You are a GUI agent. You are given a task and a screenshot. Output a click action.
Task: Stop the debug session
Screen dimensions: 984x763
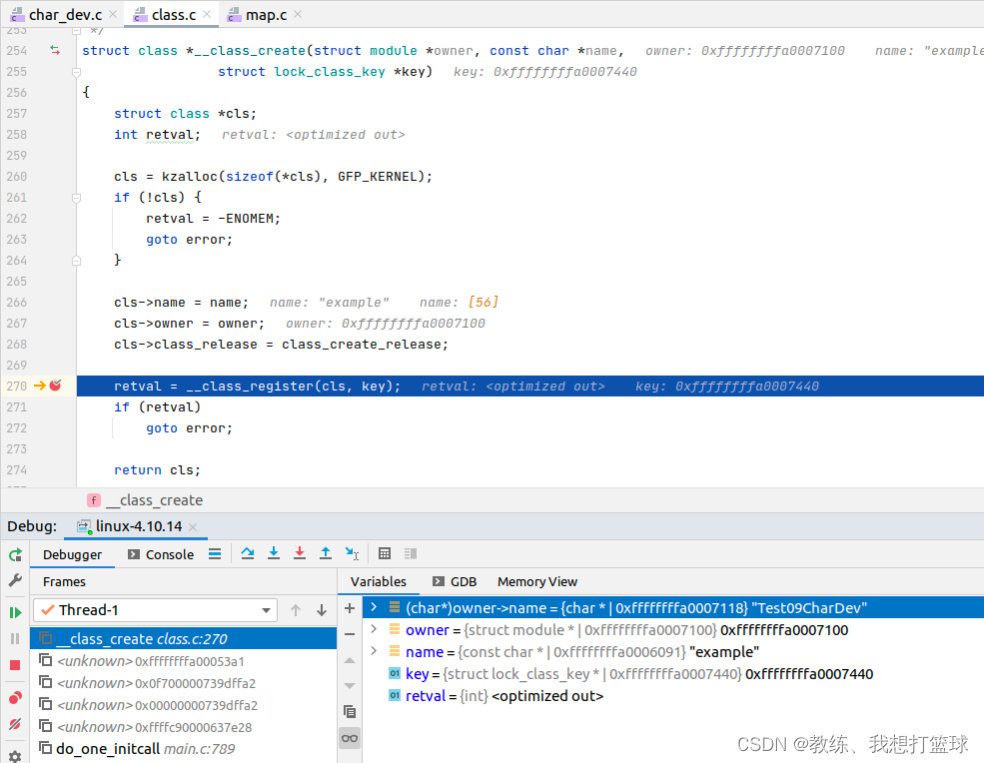(15, 665)
